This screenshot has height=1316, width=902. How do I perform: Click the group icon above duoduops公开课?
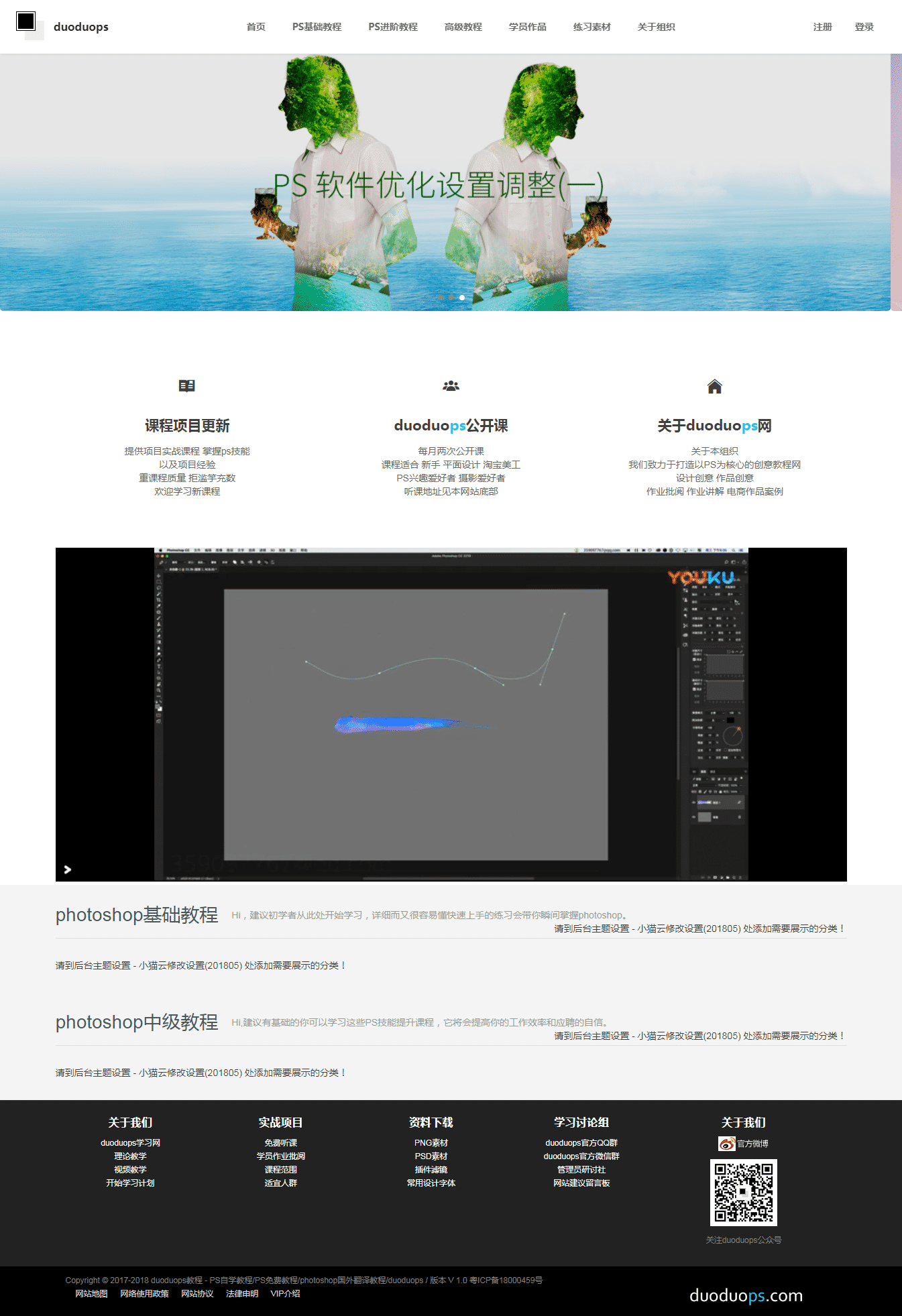click(x=451, y=385)
